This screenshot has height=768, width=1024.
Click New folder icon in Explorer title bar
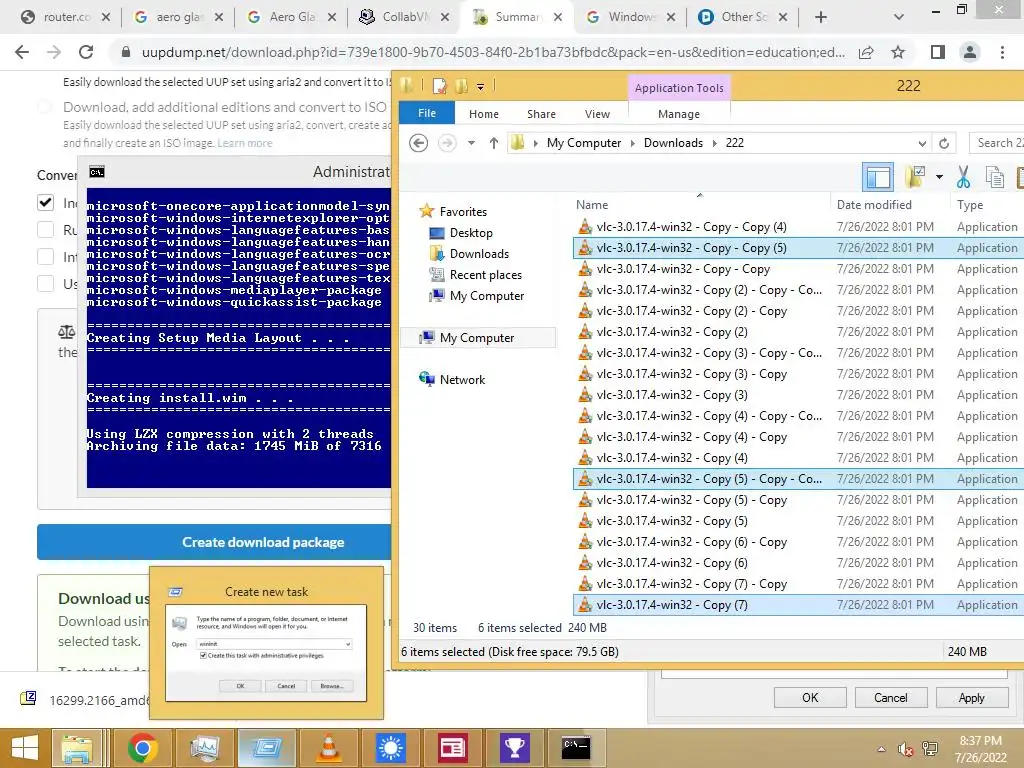tap(461, 86)
